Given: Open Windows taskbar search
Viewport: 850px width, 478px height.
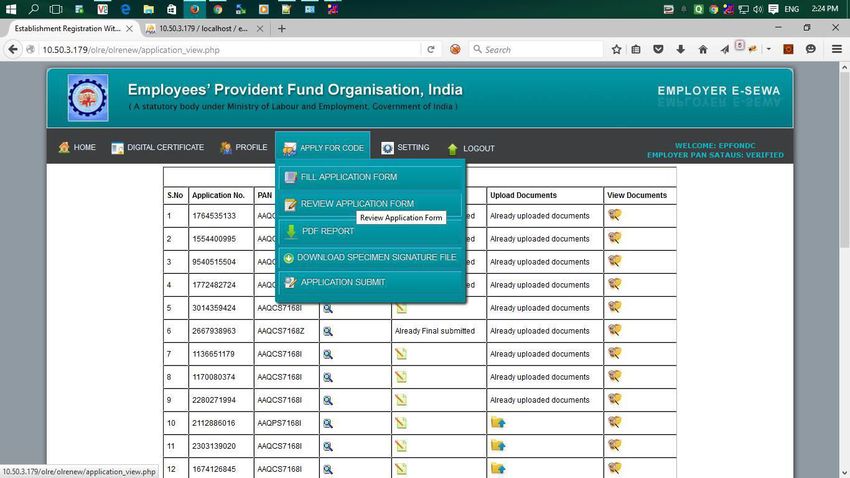Looking at the screenshot, I should pyautogui.click(x=34, y=9).
